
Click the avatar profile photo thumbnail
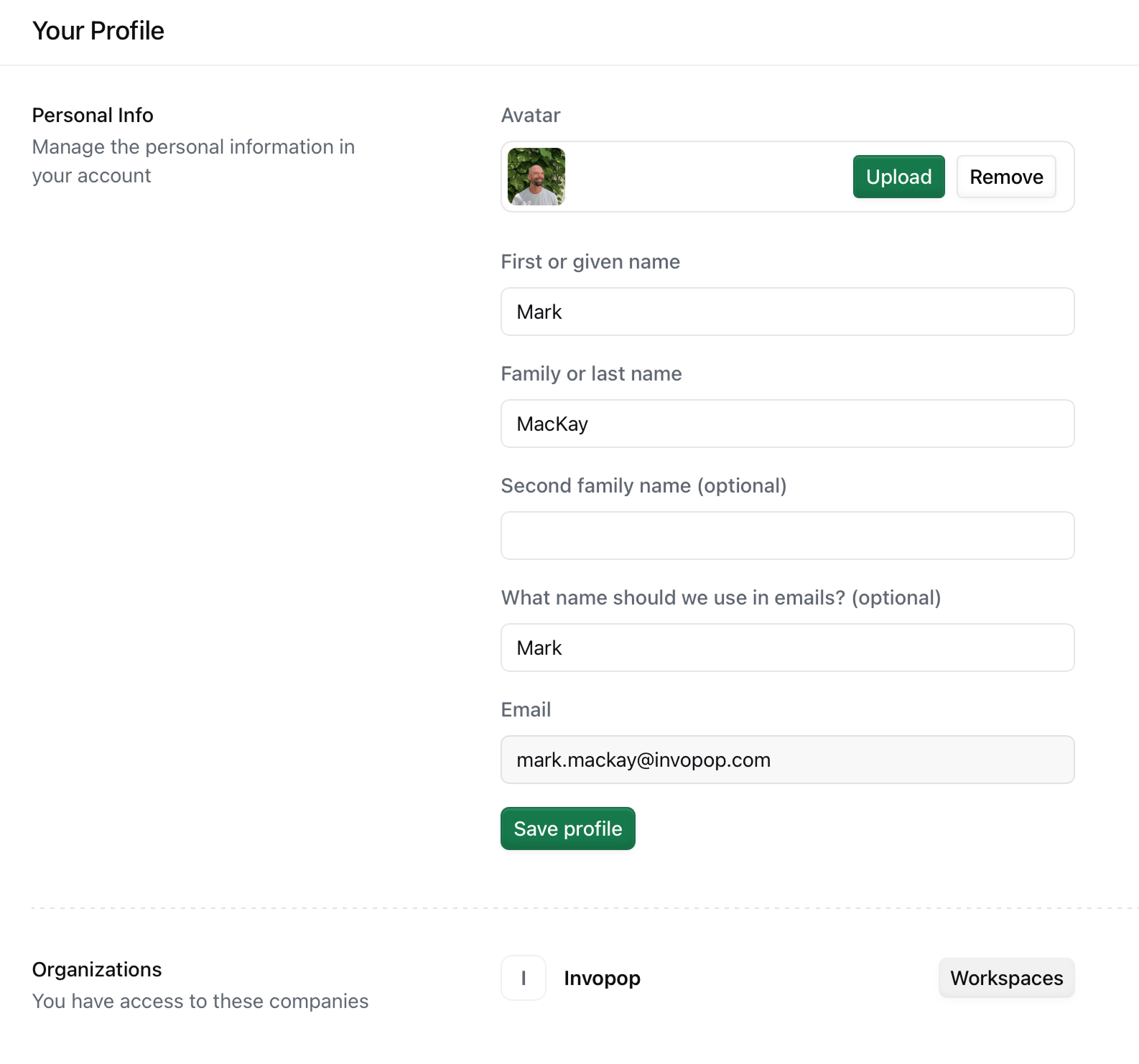click(536, 177)
